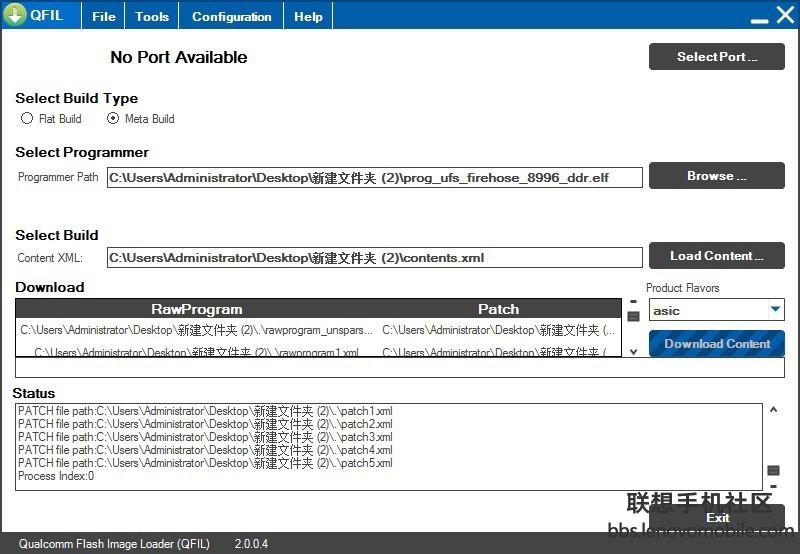The height and width of the screenshot is (554, 800).
Task: Click the Exit button
Action: tap(716, 517)
